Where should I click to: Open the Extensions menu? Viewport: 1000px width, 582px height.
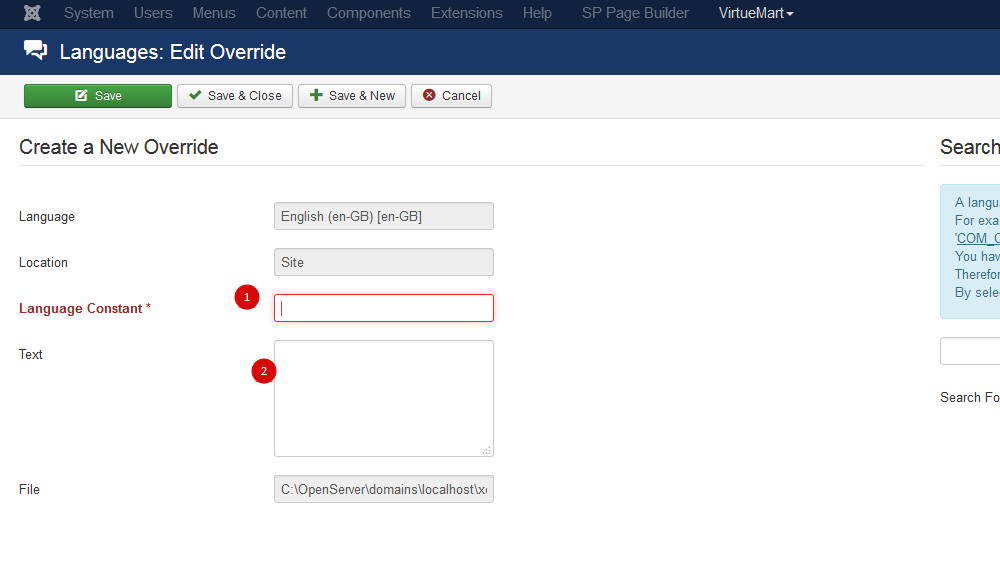coord(466,13)
